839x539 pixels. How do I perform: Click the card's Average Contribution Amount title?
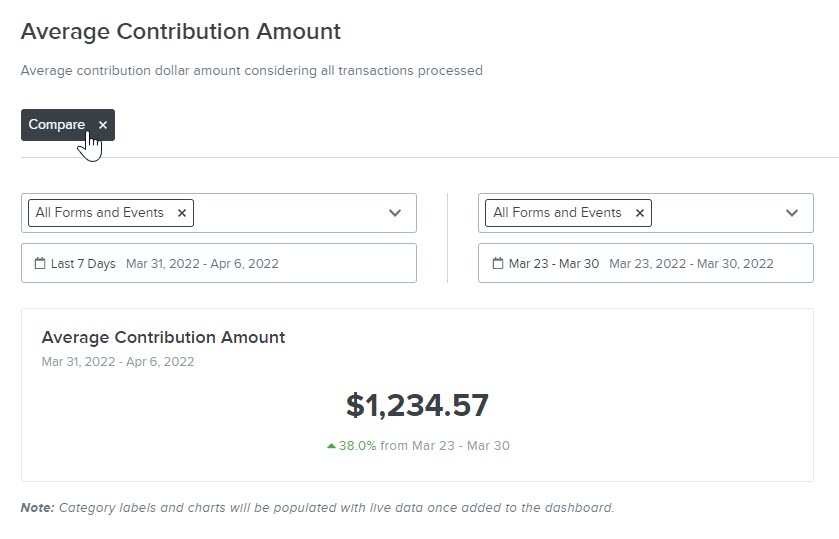point(163,337)
